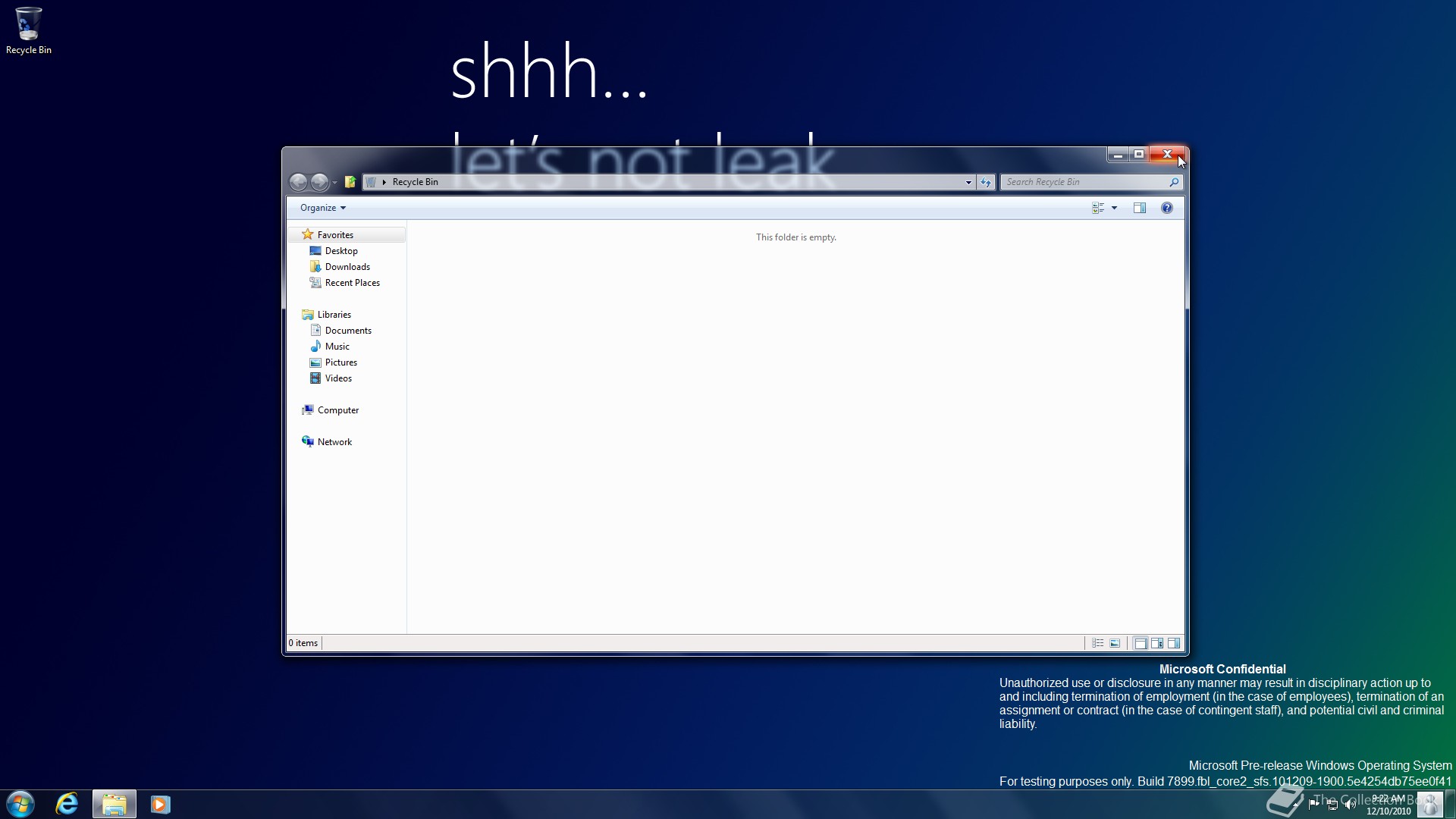
Task: Click the Get help icon in toolbar
Action: (1167, 207)
